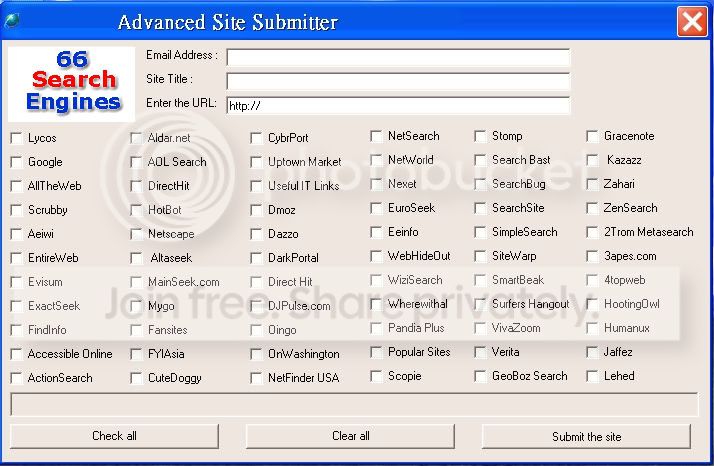The image size is (714, 466).
Task: Check the 2Trom Metasearch checkbox
Action: click(592, 232)
